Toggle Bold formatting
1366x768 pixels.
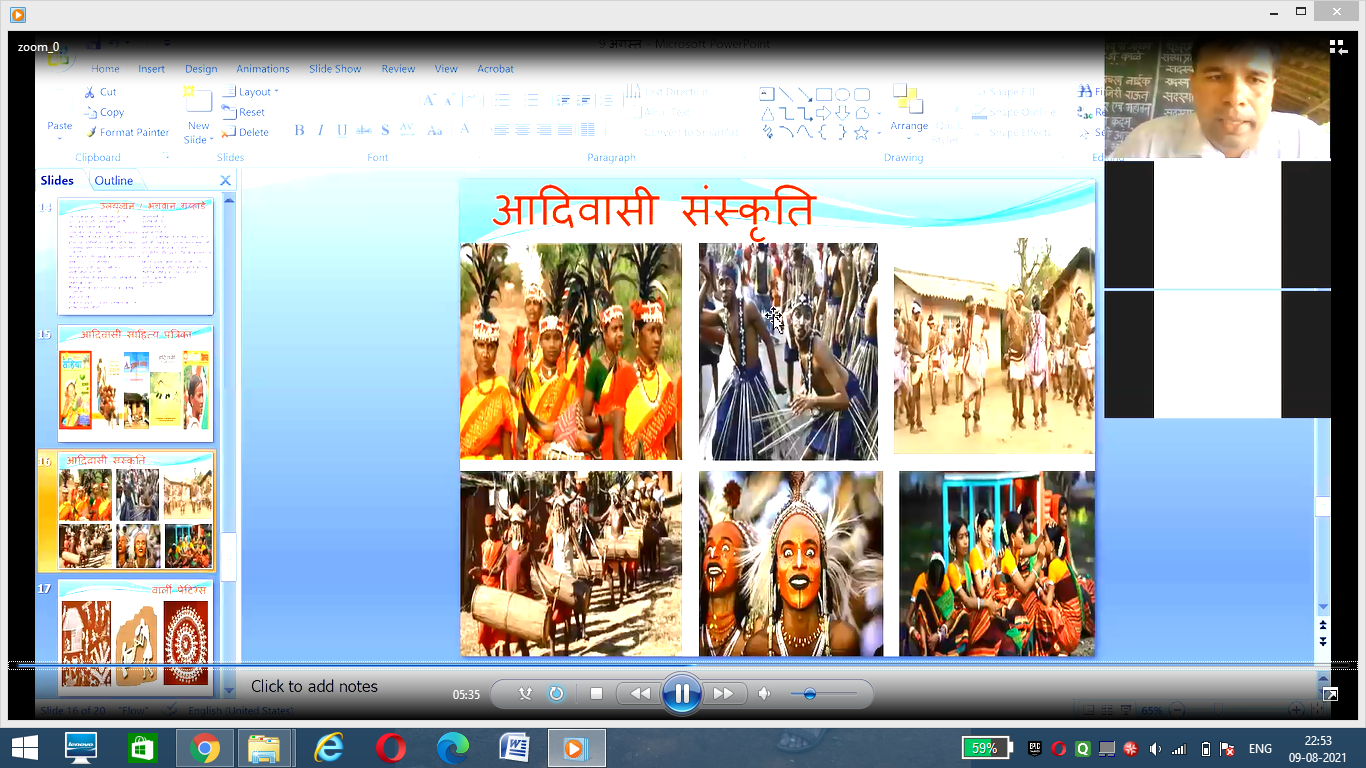tap(299, 130)
